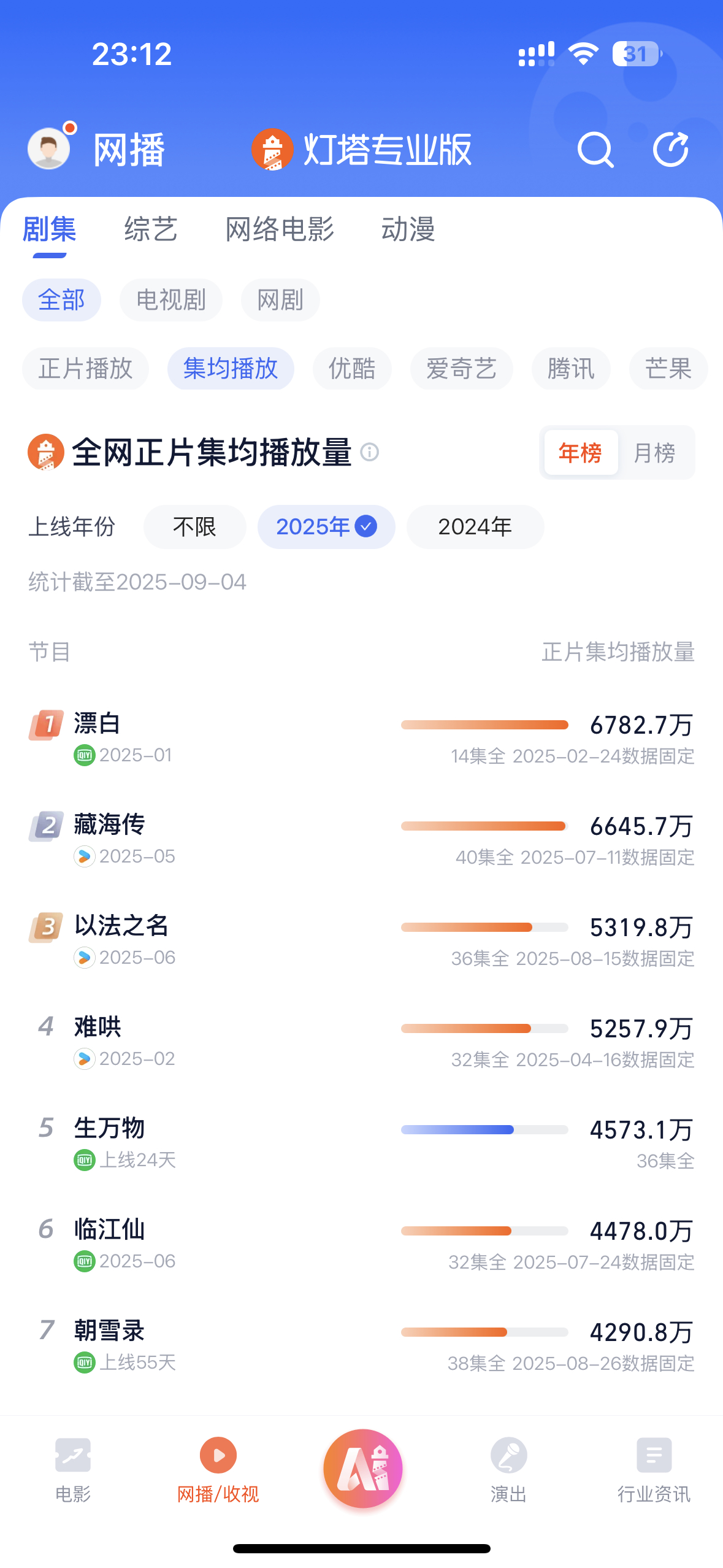This screenshot has height=1568, width=723.
Task: Filter by the 爱奇艺 platform chip
Action: click(x=461, y=369)
